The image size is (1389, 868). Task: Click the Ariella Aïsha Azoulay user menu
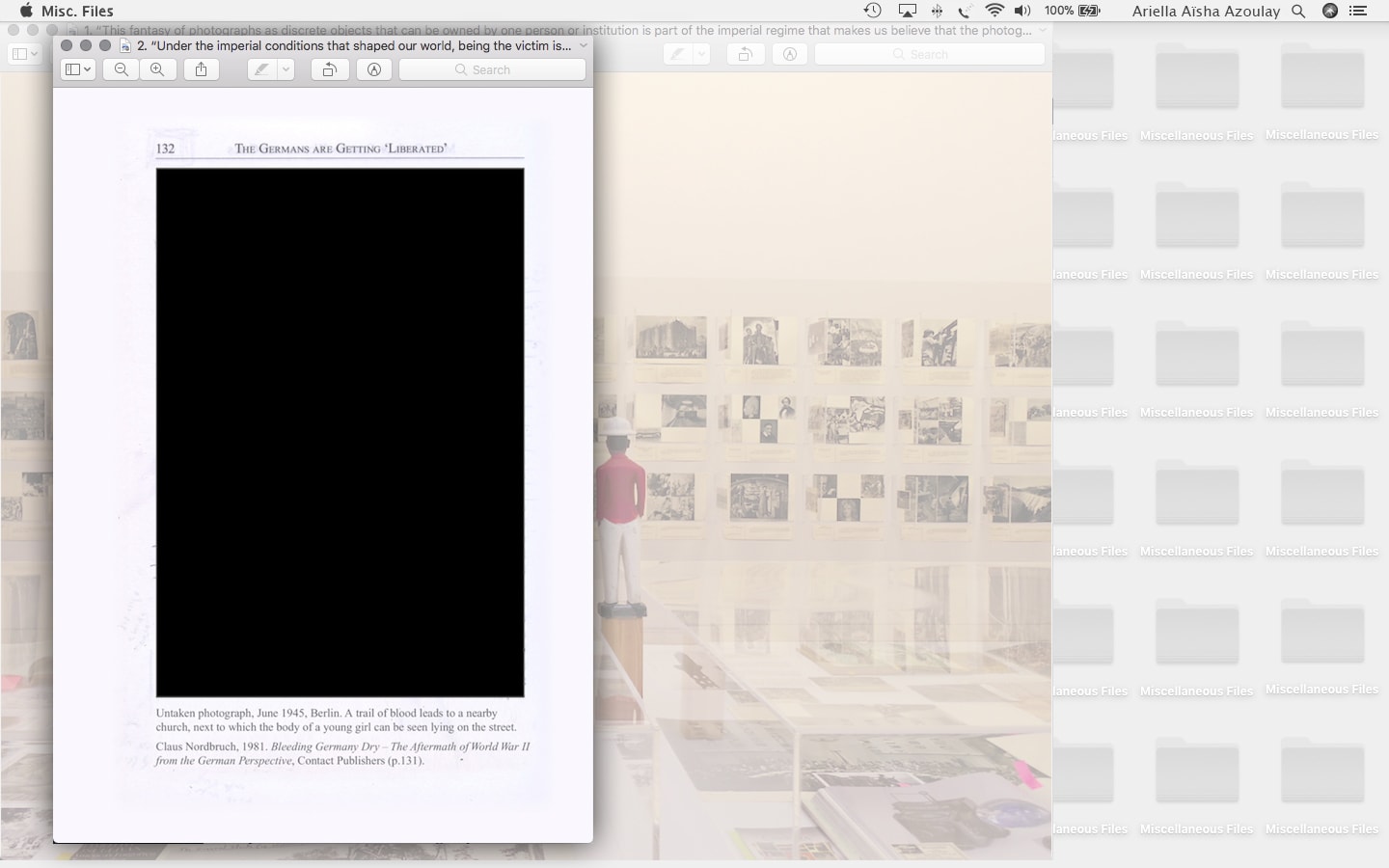coord(1206,11)
